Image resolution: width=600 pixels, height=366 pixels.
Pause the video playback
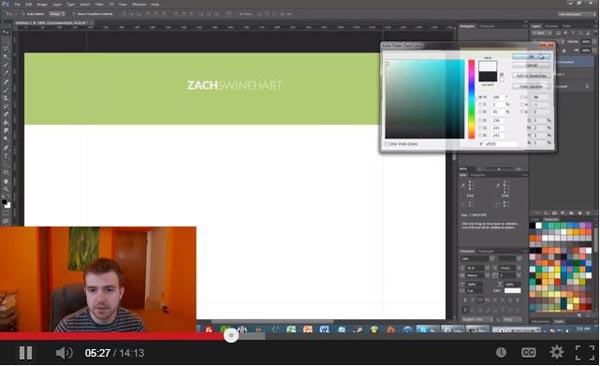(26, 353)
